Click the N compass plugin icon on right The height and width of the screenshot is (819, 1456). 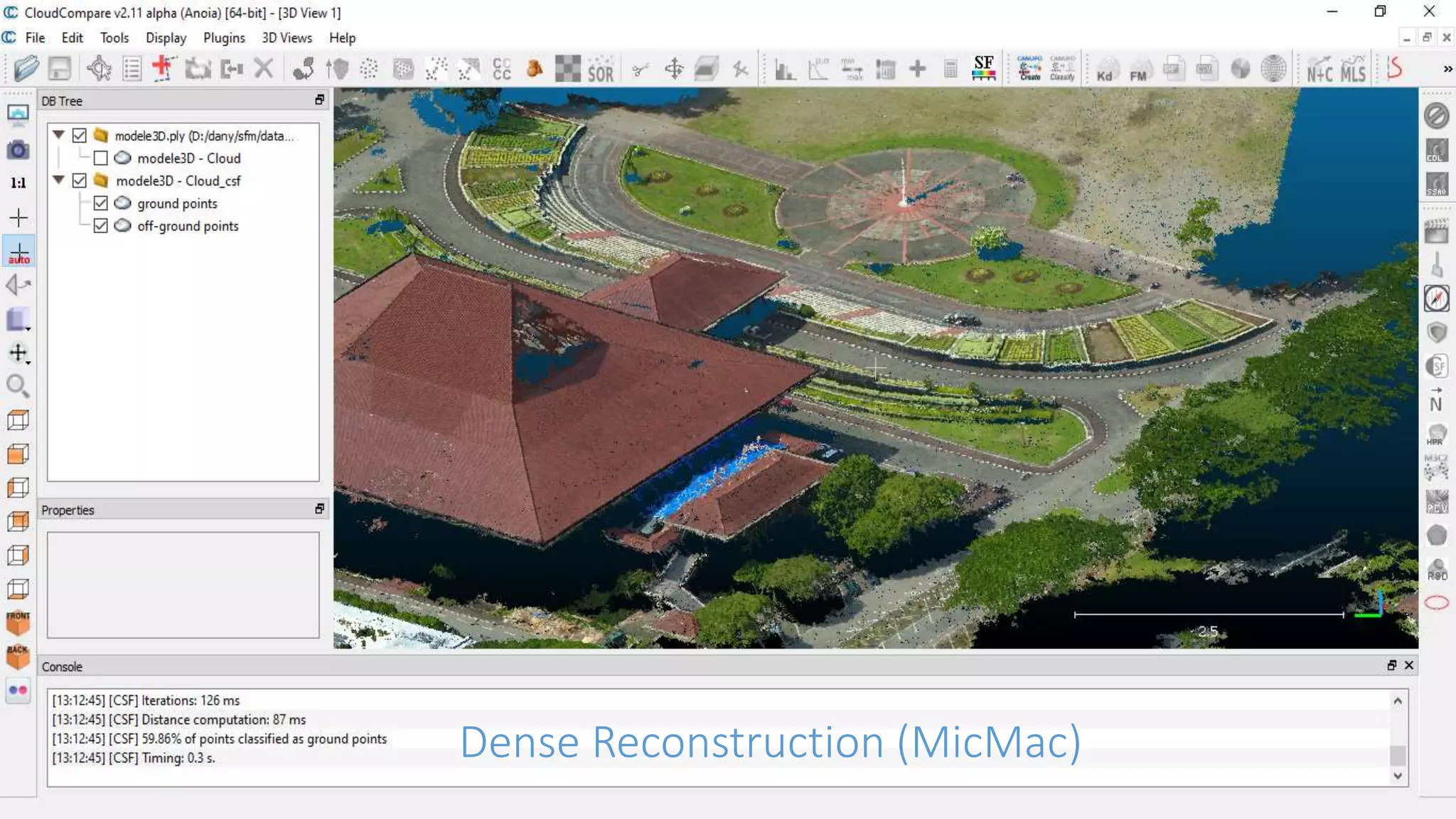1436,401
